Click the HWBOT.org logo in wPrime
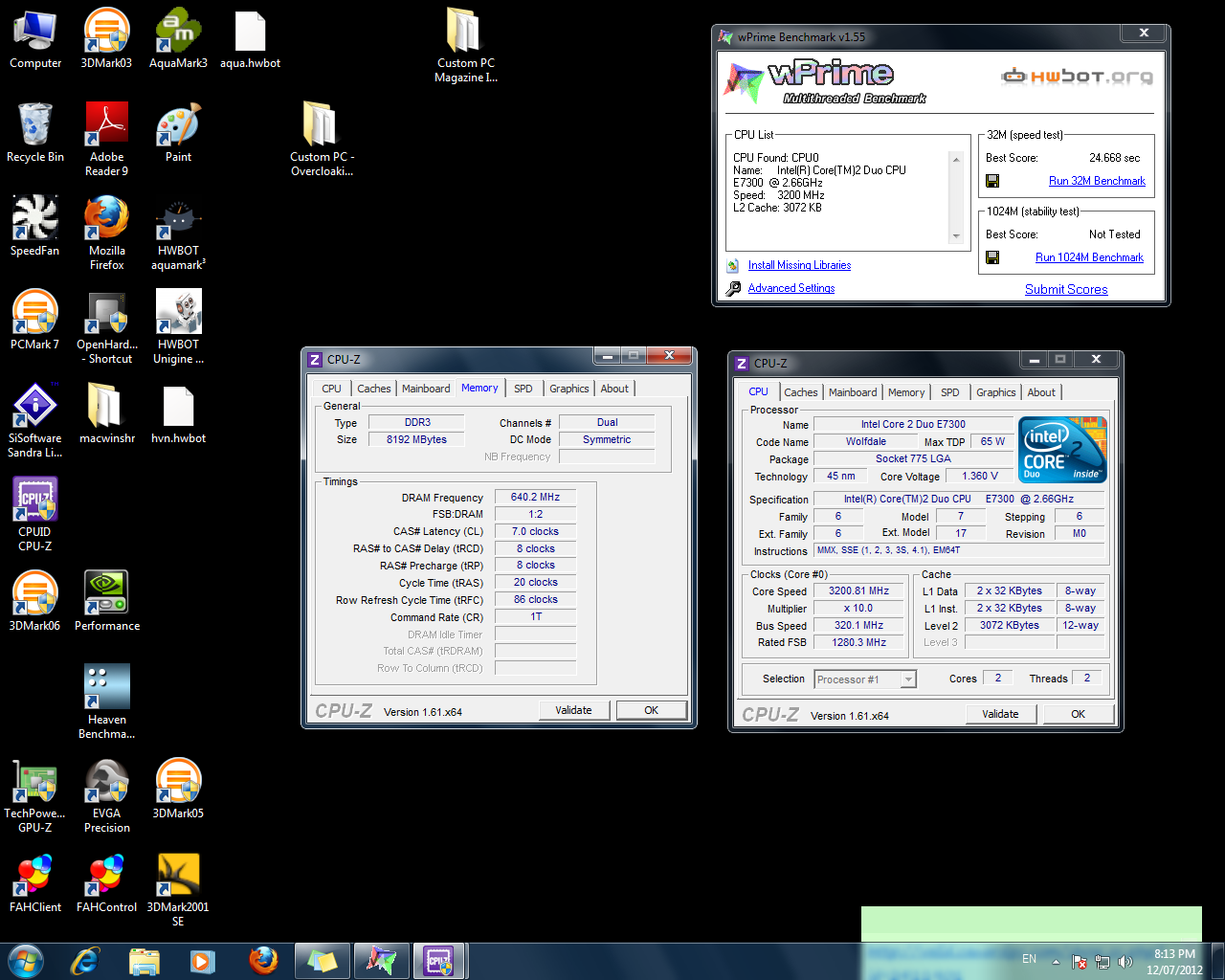Viewport: 1225px width, 980px height. pos(1077,76)
